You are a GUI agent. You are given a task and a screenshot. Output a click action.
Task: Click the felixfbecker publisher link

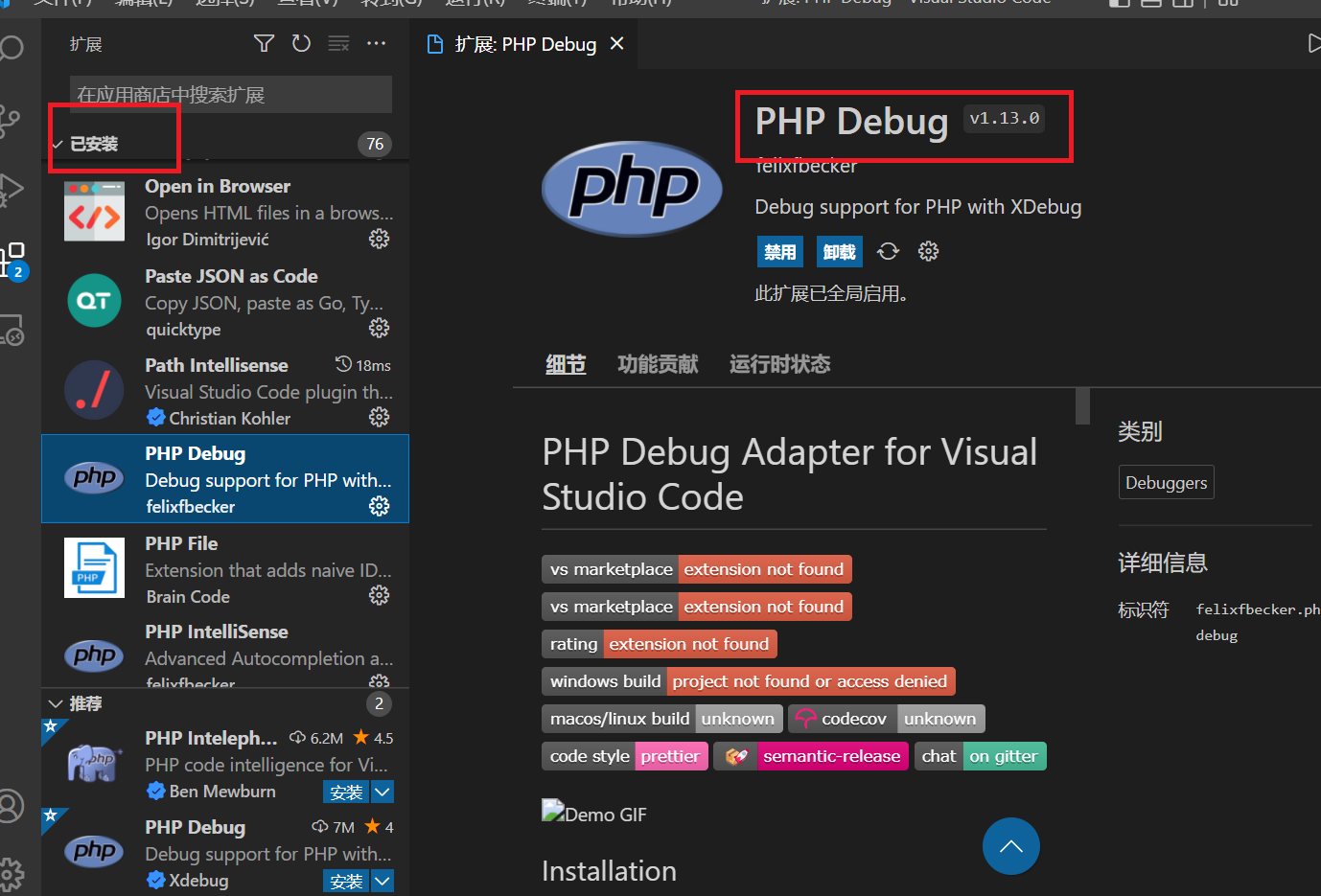click(x=805, y=166)
